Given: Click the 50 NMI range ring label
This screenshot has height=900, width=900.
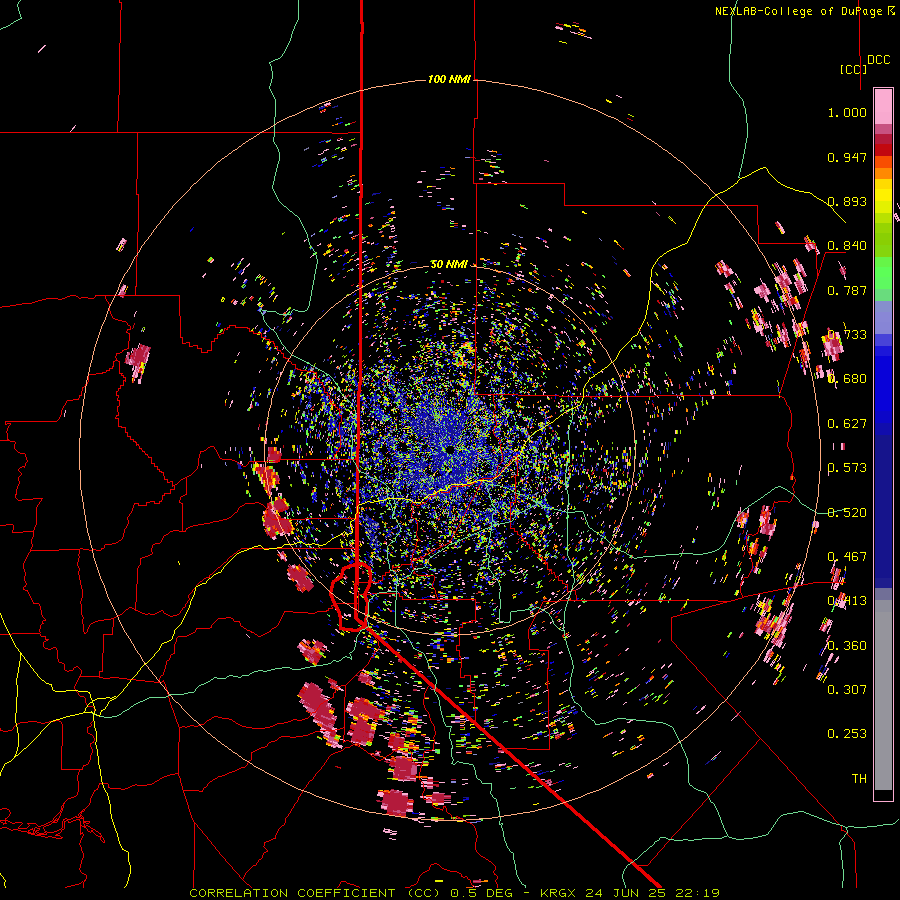Looking at the screenshot, I should pyautogui.click(x=449, y=264).
